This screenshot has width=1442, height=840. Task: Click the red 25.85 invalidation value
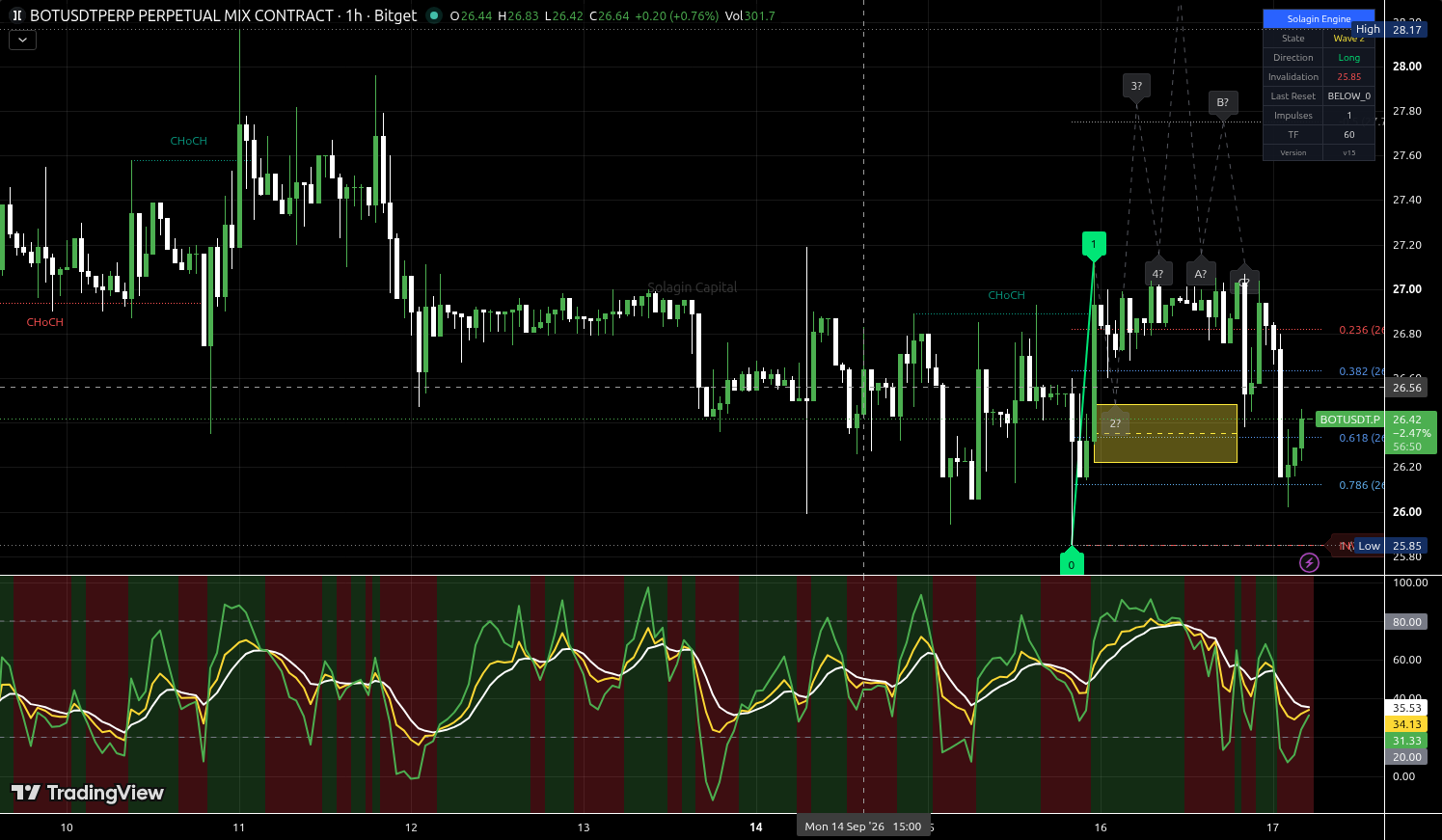1349,77
